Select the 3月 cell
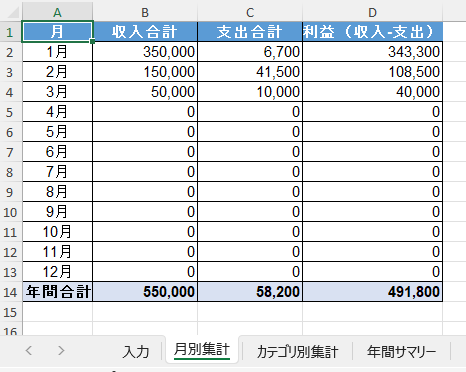The height and width of the screenshot is (372, 466). click(x=57, y=92)
